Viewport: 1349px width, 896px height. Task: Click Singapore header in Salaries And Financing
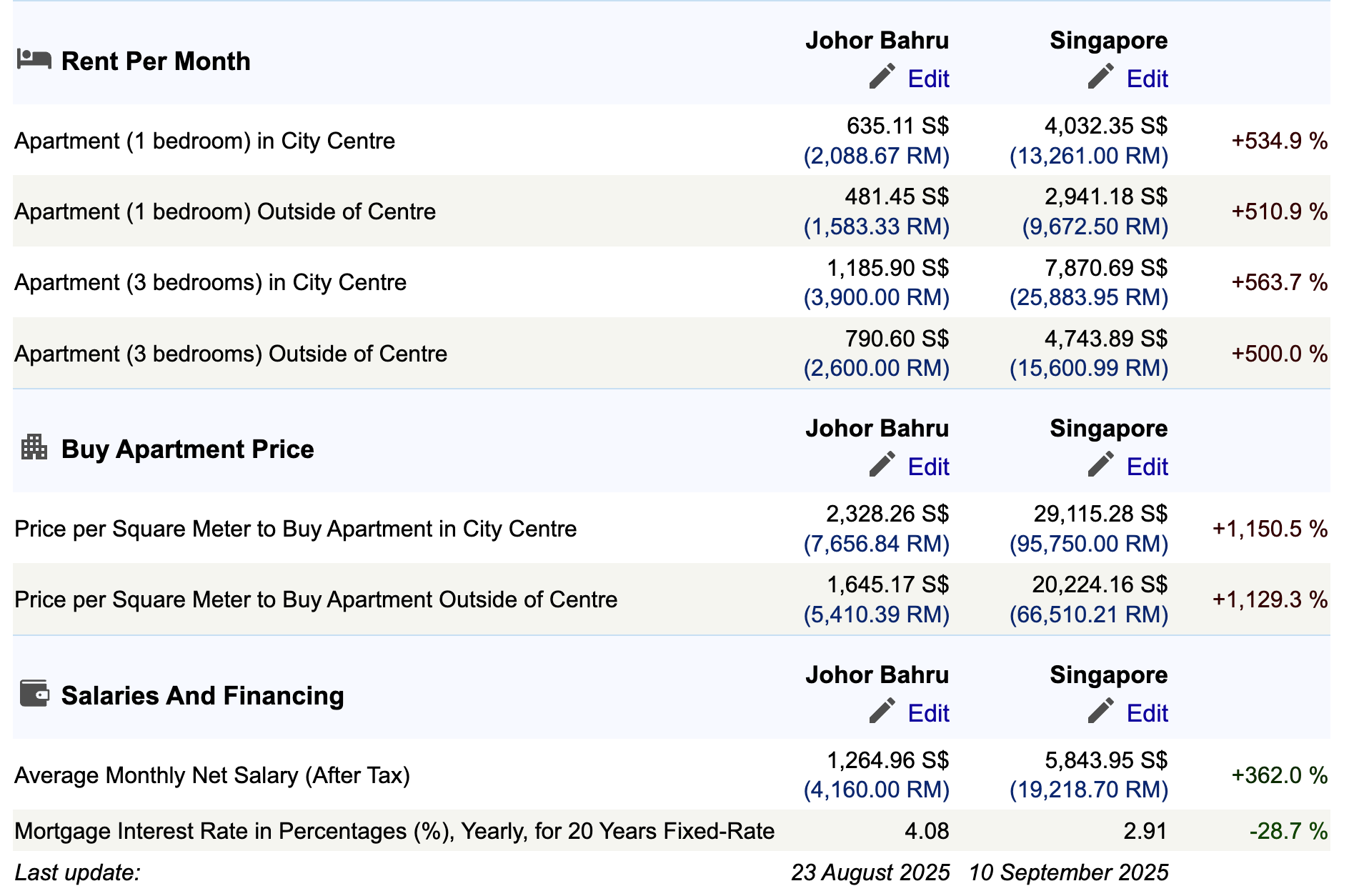pyautogui.click(x=1108, y=675)
